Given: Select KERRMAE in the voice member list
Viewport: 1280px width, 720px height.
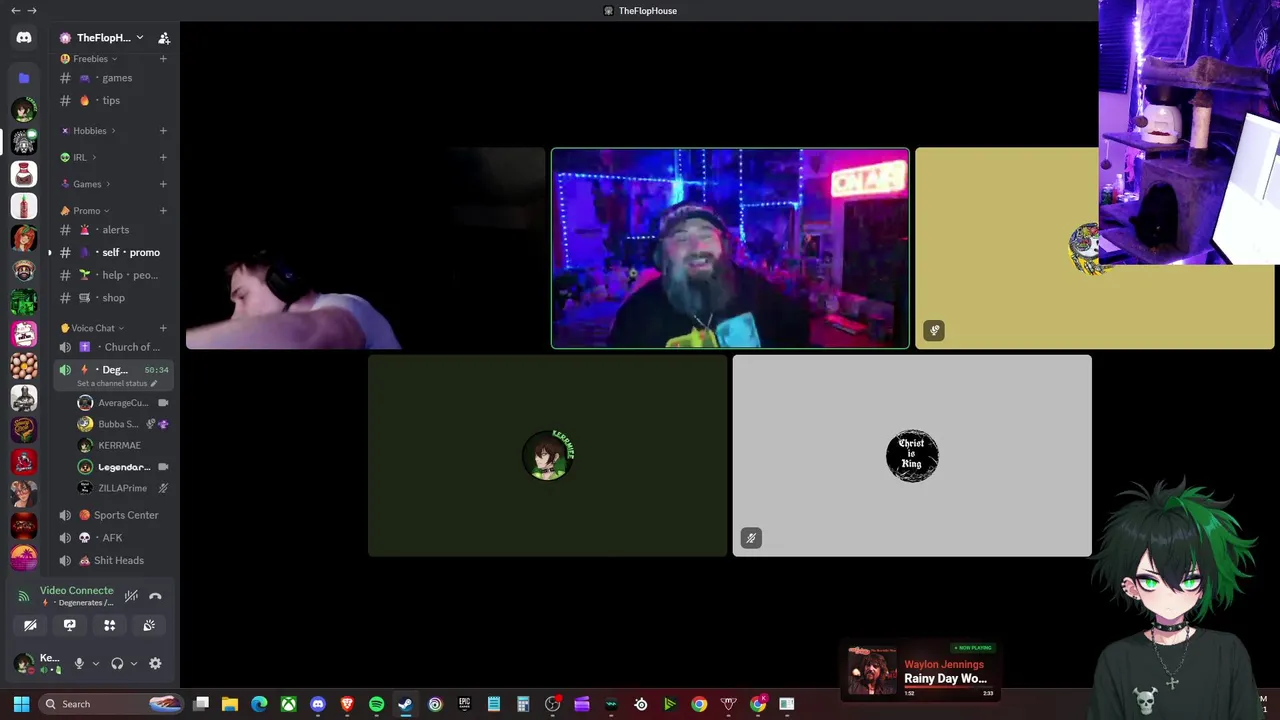Looking at the screenshot, I should tap(123, 445).
